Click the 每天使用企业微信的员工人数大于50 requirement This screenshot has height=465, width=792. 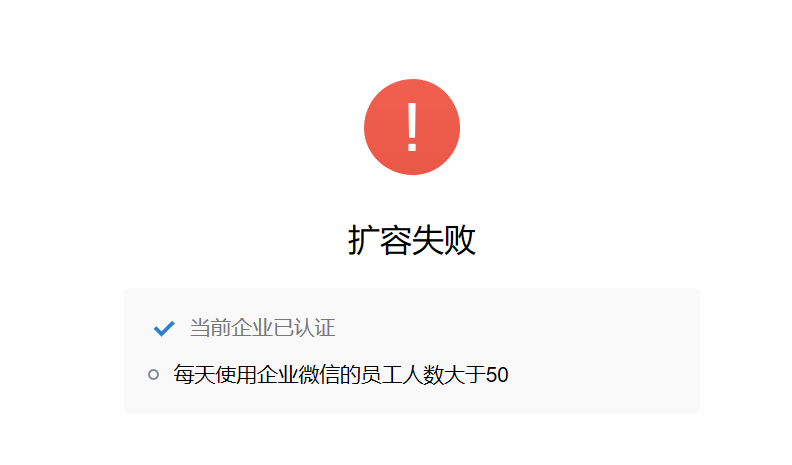[x=340, y=375]
